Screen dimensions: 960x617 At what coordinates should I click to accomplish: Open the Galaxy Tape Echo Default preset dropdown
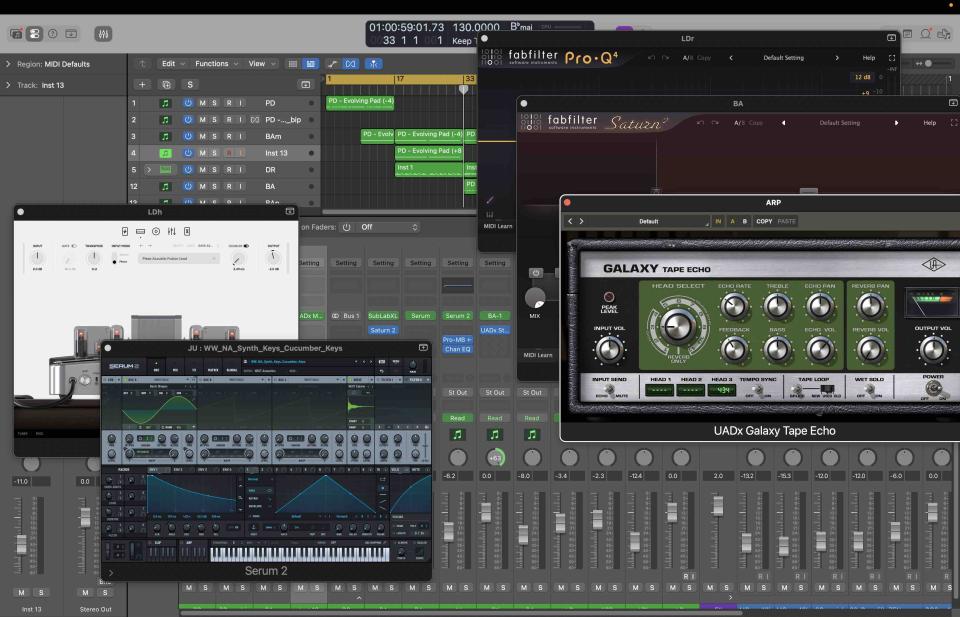coord(650,221)
